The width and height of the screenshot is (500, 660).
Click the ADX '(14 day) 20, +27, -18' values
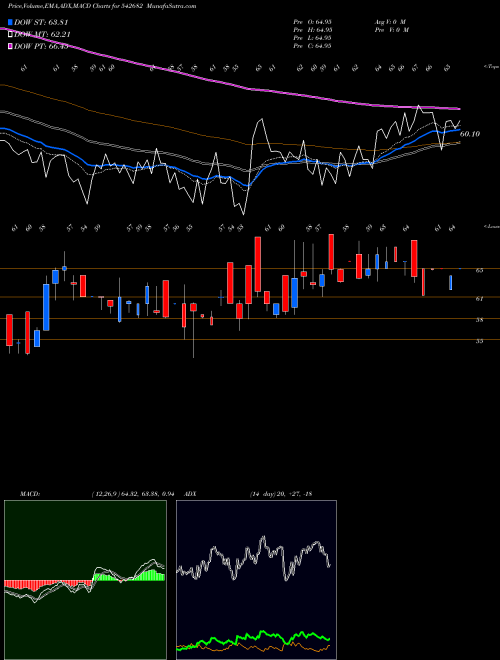coord(281,494)
